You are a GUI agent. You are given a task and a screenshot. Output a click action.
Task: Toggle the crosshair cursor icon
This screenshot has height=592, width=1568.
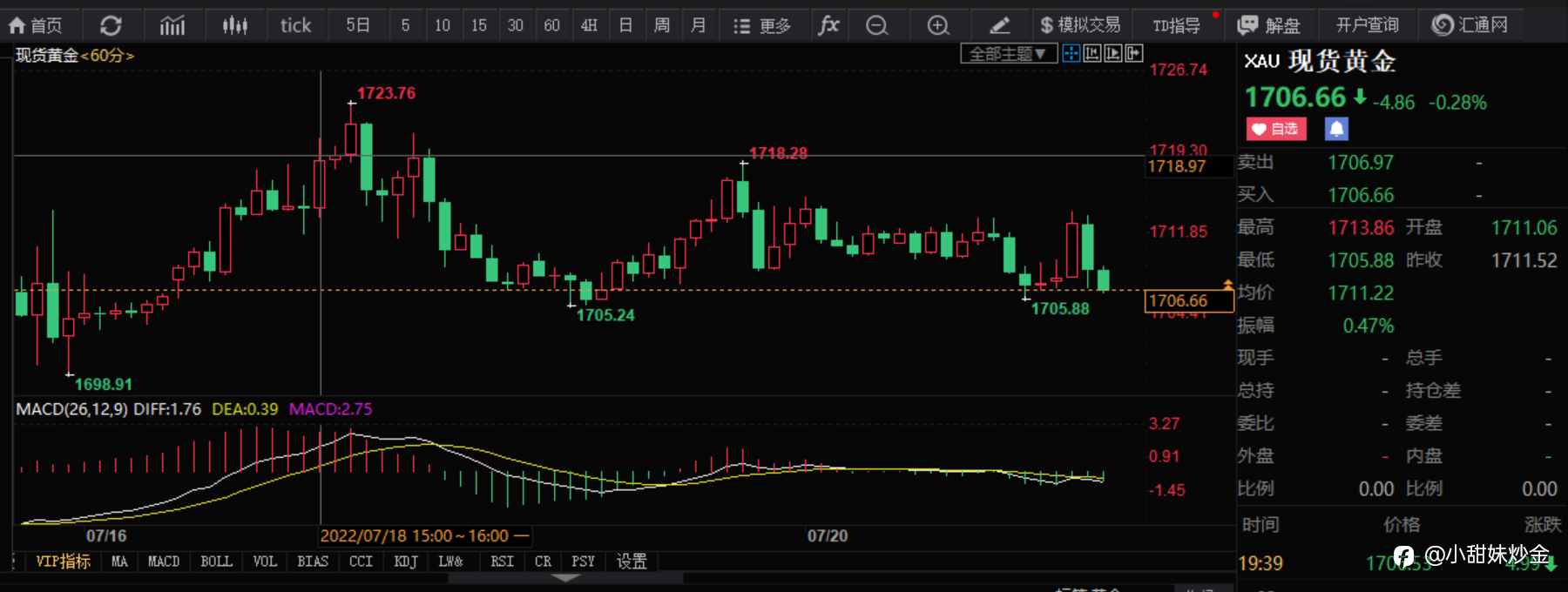1071,54
